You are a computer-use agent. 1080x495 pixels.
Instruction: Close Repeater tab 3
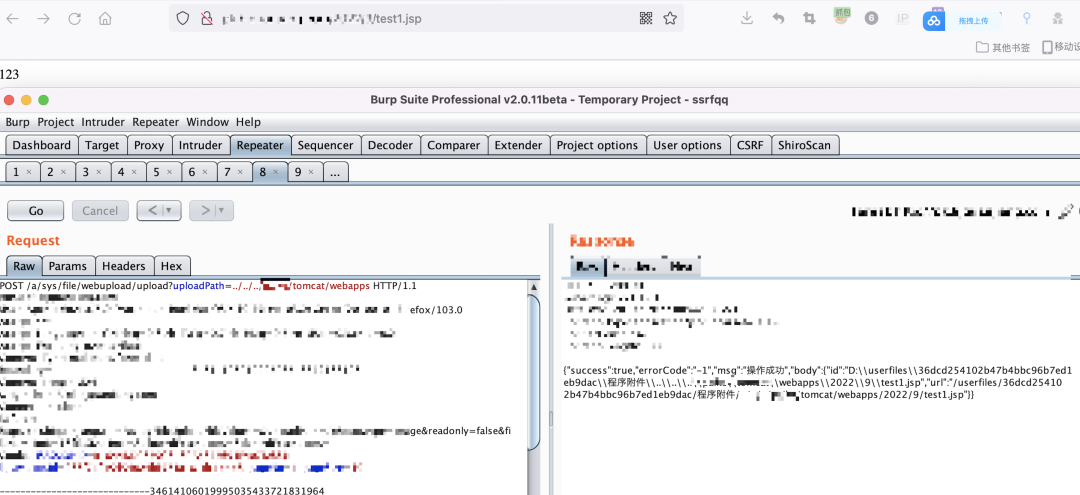point(99,172)
